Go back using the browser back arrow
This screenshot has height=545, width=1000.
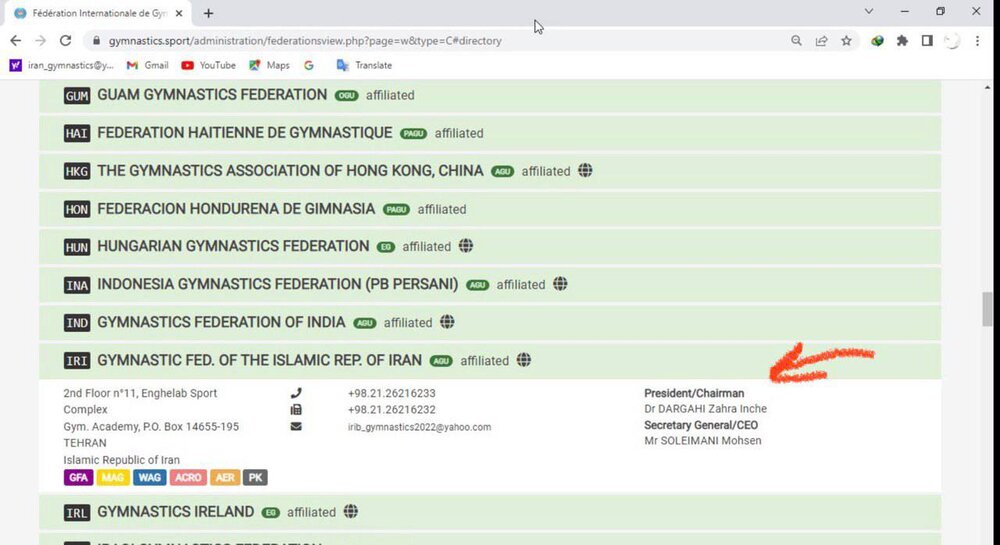[x=16, y=41]
